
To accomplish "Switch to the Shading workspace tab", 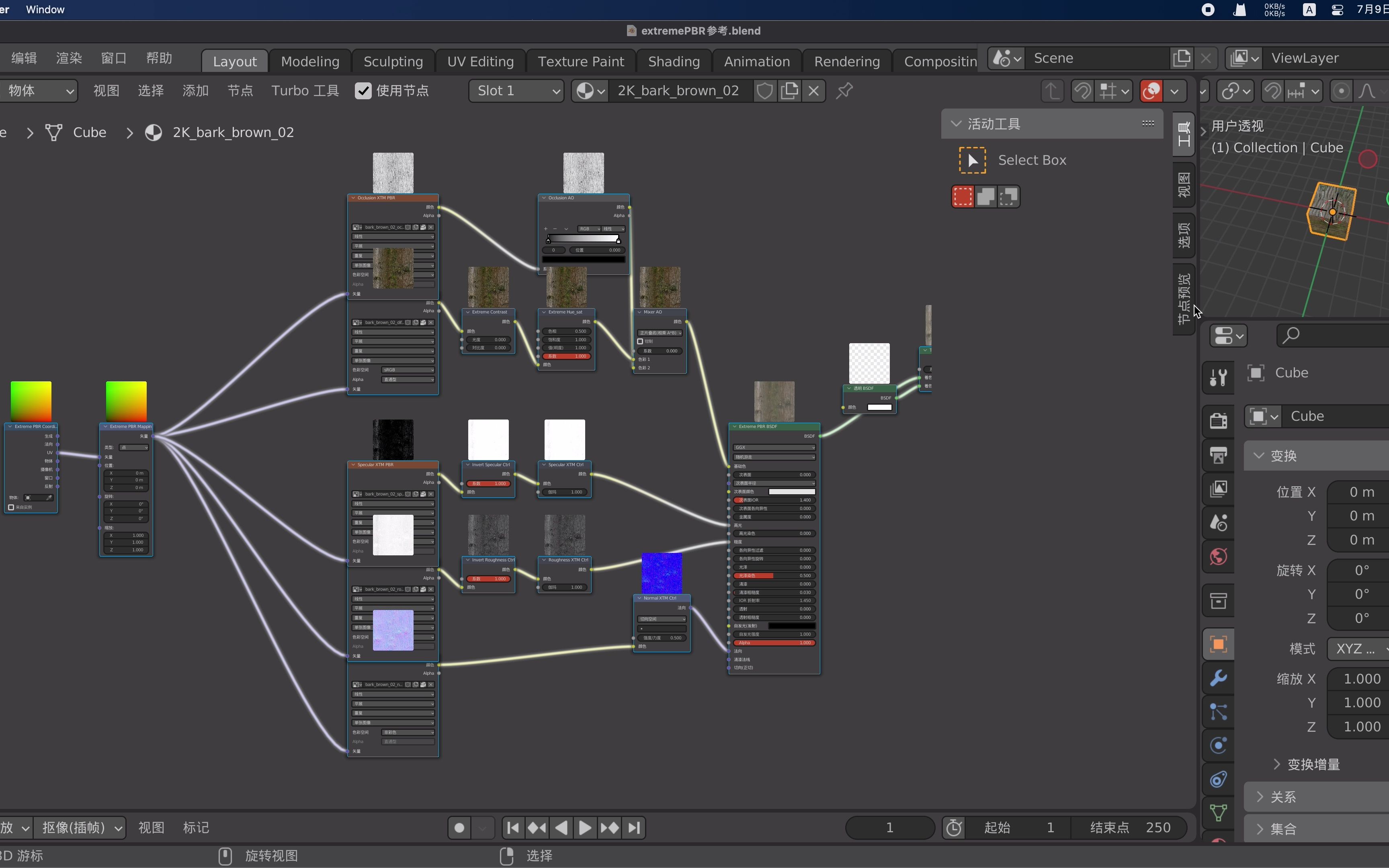I will [x=673, y=61].
